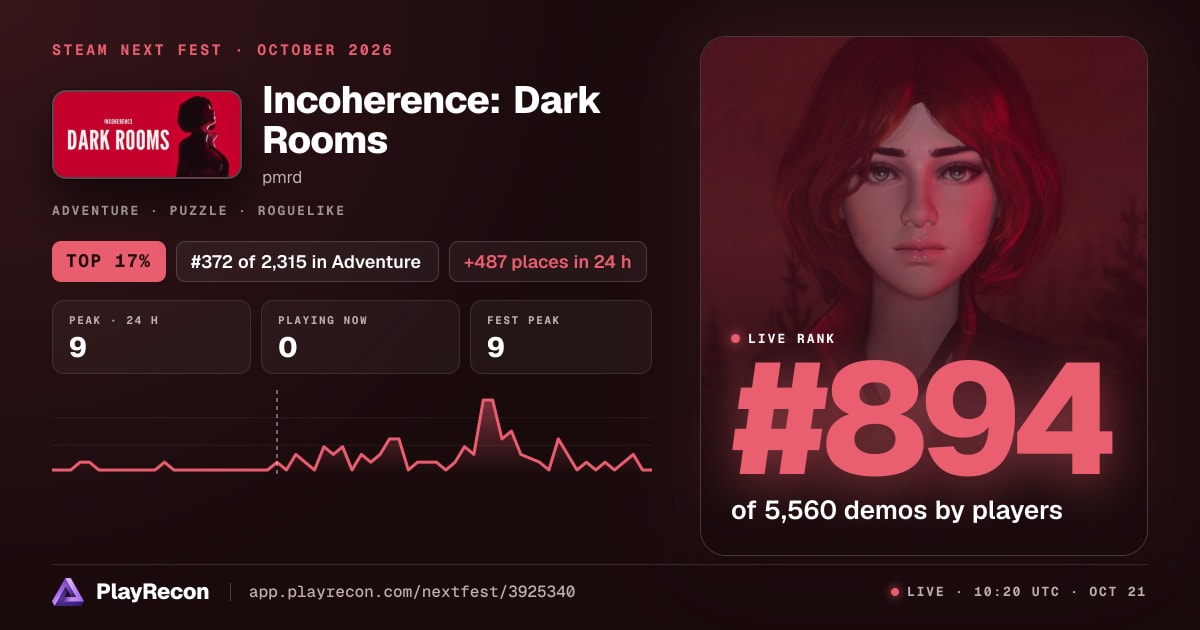This screenshot has width=1200, height=630.
Task: Click the PlayRecon triangle logo icon
Action: [x=68, y=592]
